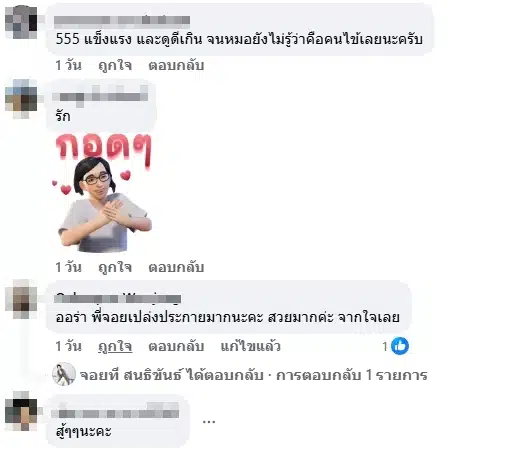Toggle underlined ถูกใจ on the ออร่า comment
Viewport: 524px width, 449px height.
point(115,346)
